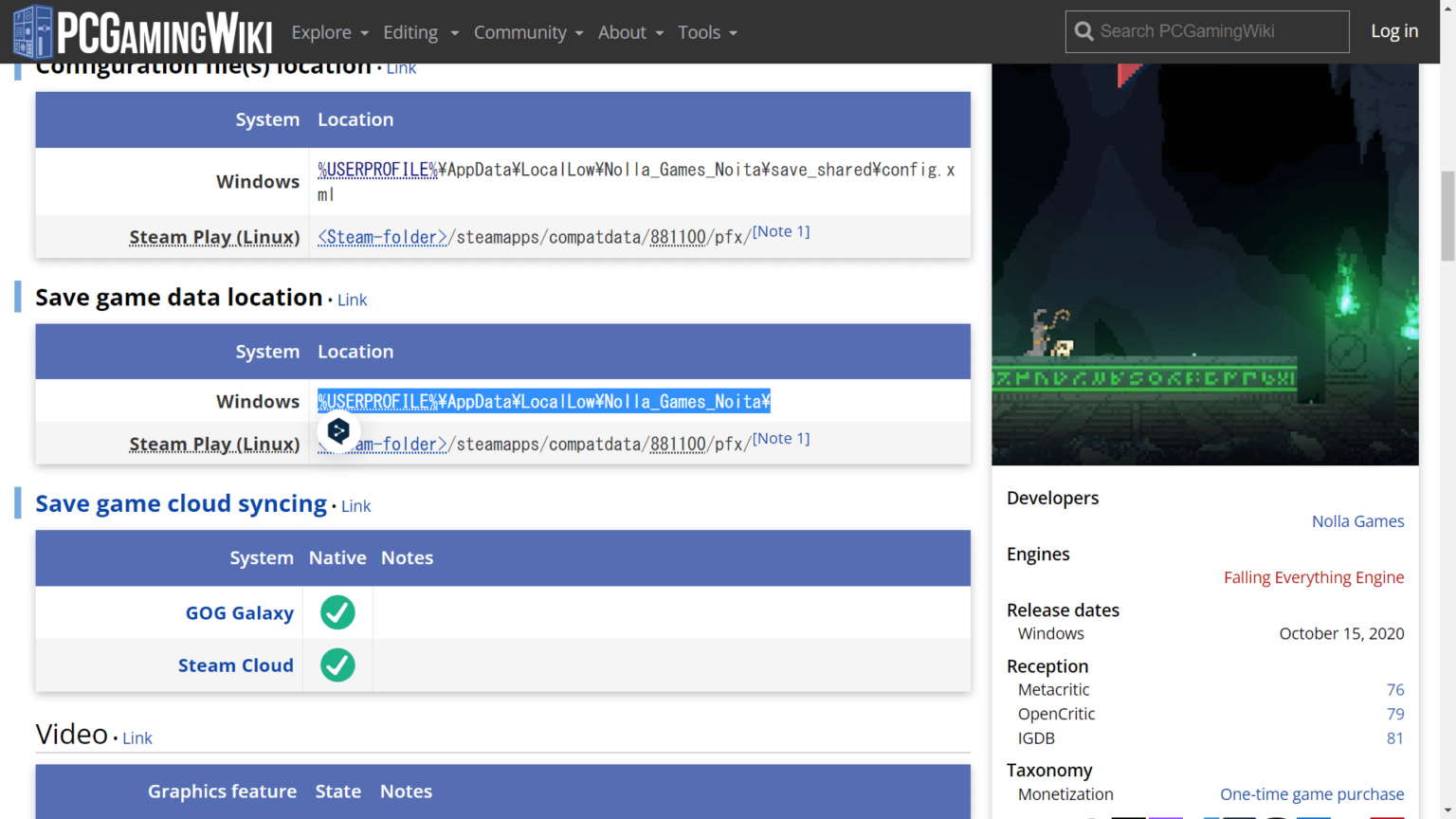Focus the Search PCGamingWiki field
Viewport: 1456px width, 819px height.
(x=1218, y=32)
